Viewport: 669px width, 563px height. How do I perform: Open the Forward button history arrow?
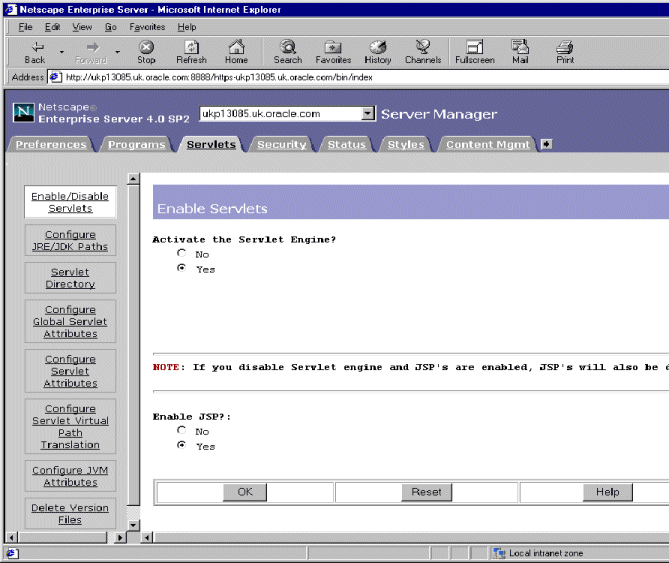pyautogui.click(x=118, y=52)
